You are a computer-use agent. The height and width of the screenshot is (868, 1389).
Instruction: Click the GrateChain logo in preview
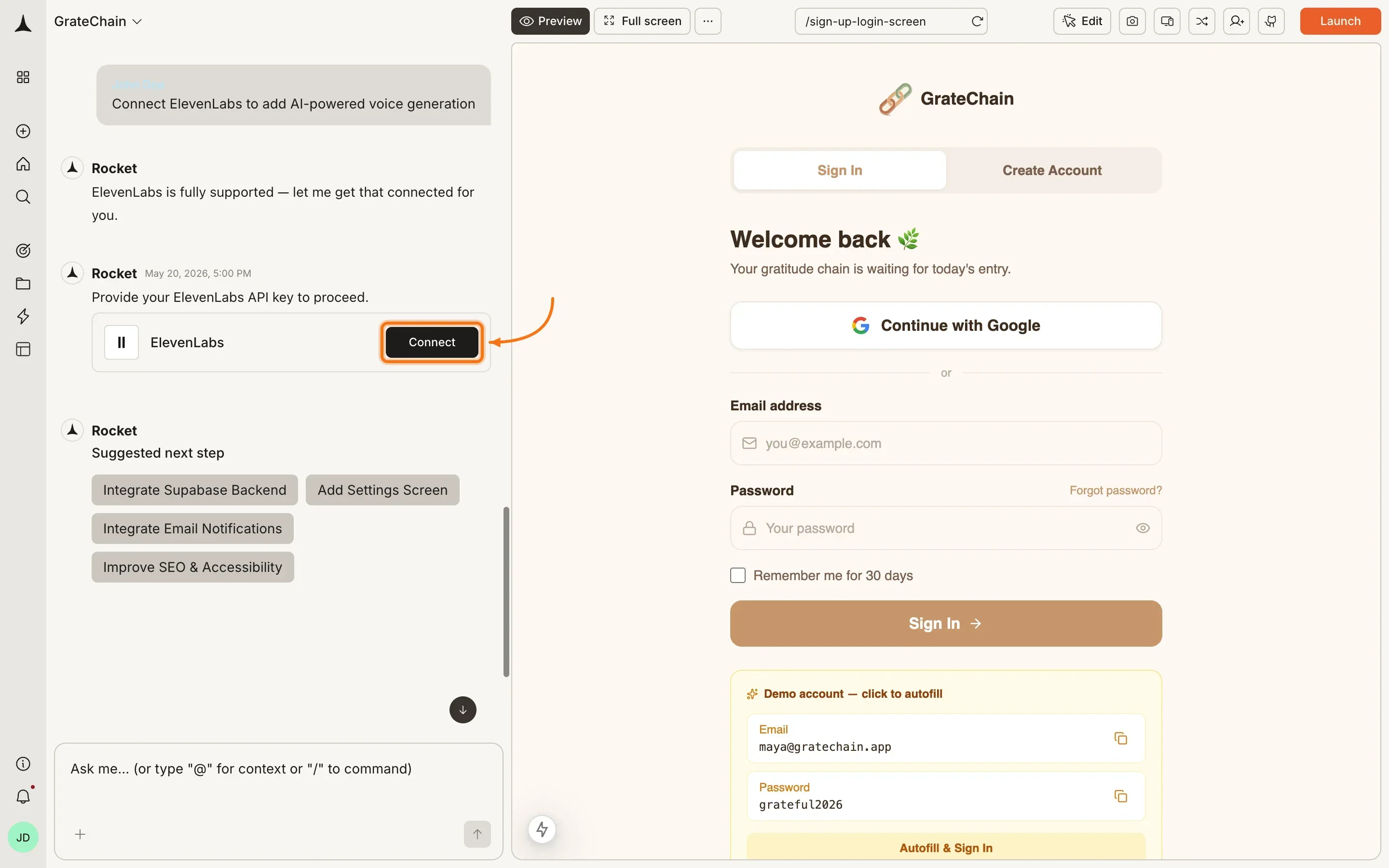(x=946, y=99)
